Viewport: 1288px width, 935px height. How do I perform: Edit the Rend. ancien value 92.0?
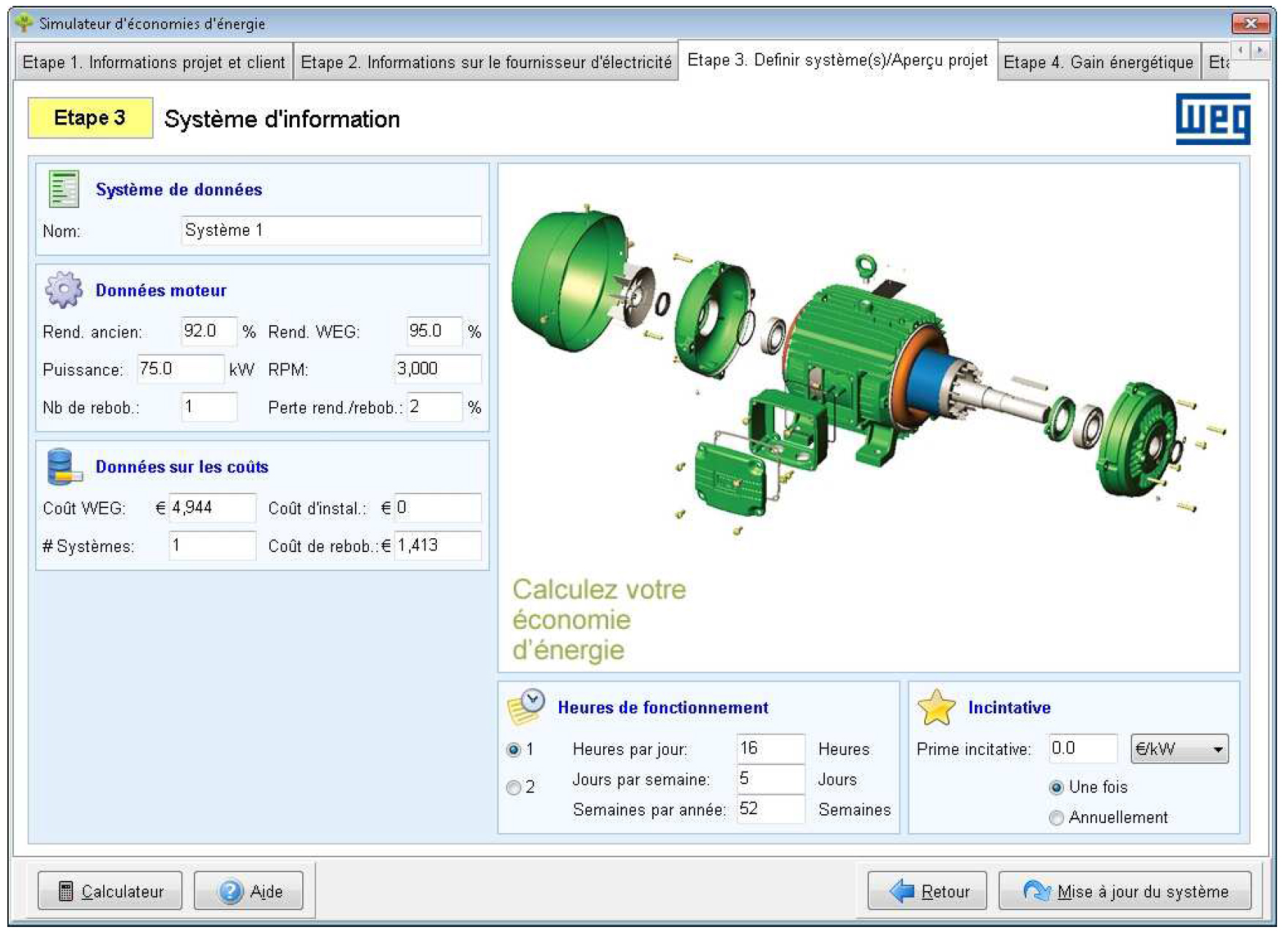[x=209, y=332]
